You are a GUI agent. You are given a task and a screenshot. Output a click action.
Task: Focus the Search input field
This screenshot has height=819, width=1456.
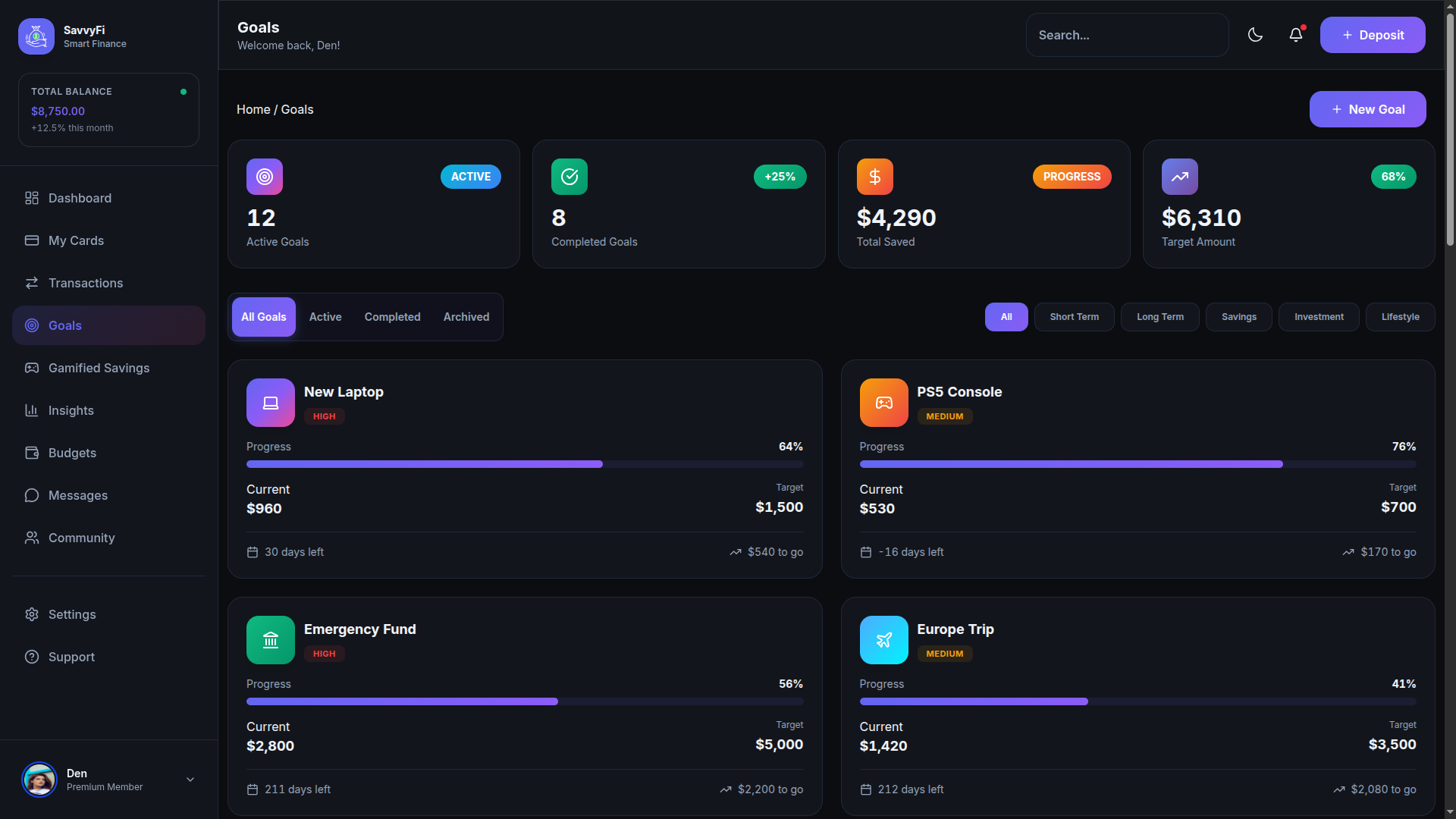1126,35
